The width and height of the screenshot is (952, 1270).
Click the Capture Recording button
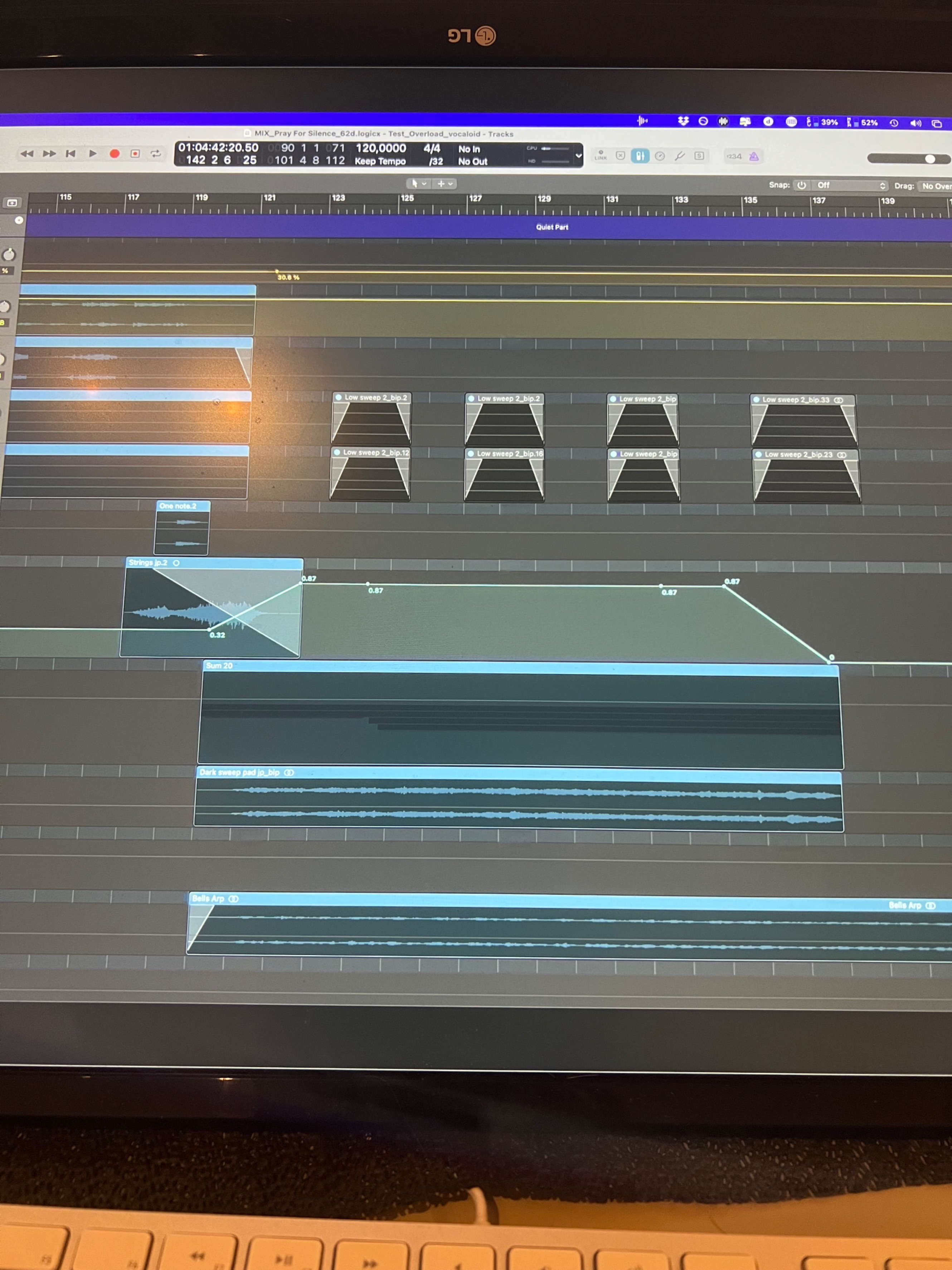click(x=135, y=154)
